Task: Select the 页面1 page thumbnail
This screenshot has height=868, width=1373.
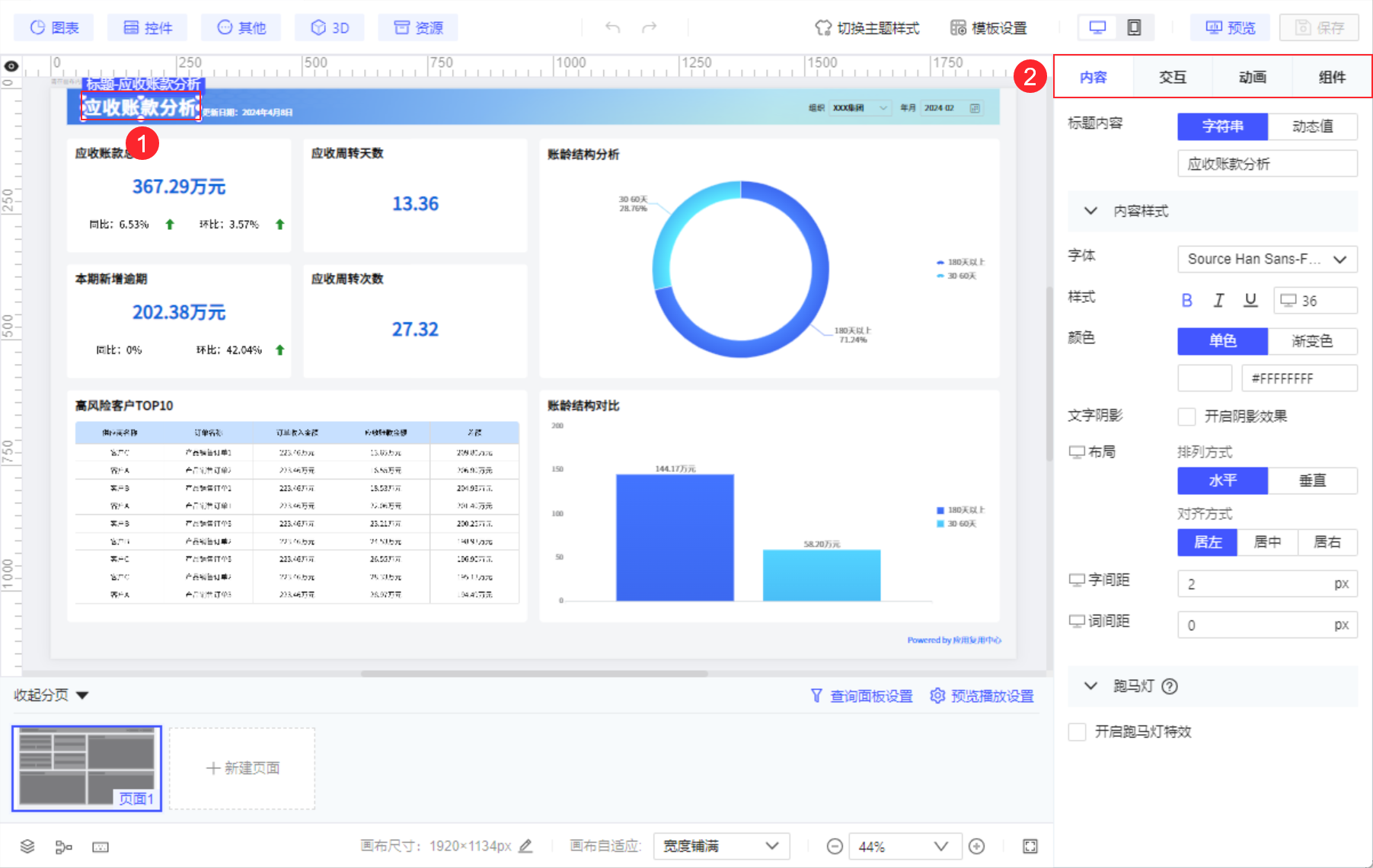Action: click(87, 768)
